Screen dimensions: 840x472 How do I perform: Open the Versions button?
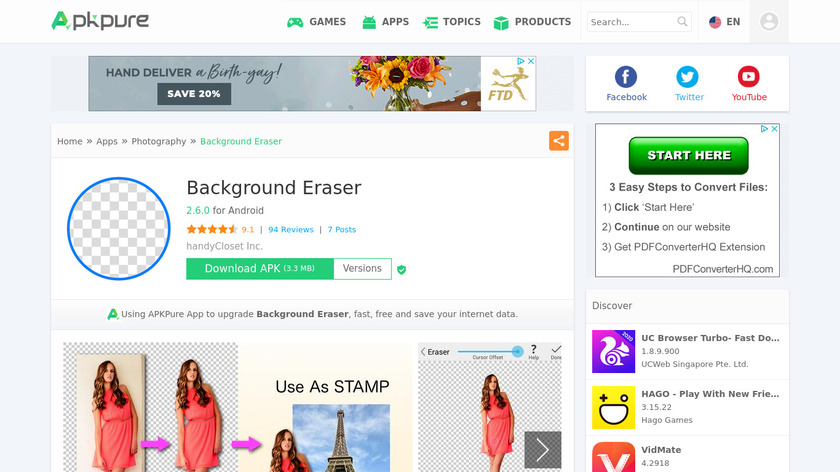coord(362,268)
